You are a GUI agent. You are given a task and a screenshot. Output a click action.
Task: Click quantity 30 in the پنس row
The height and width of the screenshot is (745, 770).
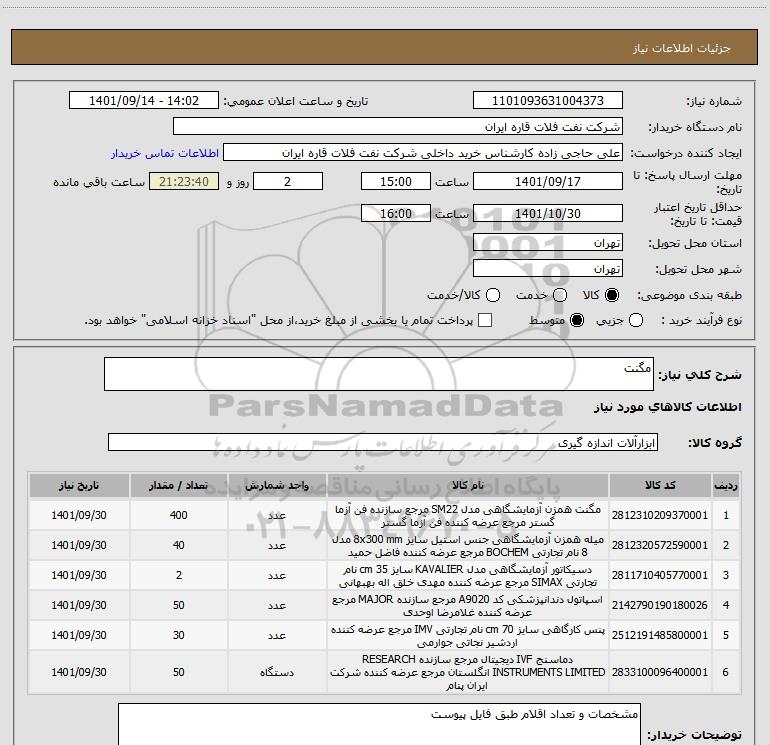tap(179, 635)
